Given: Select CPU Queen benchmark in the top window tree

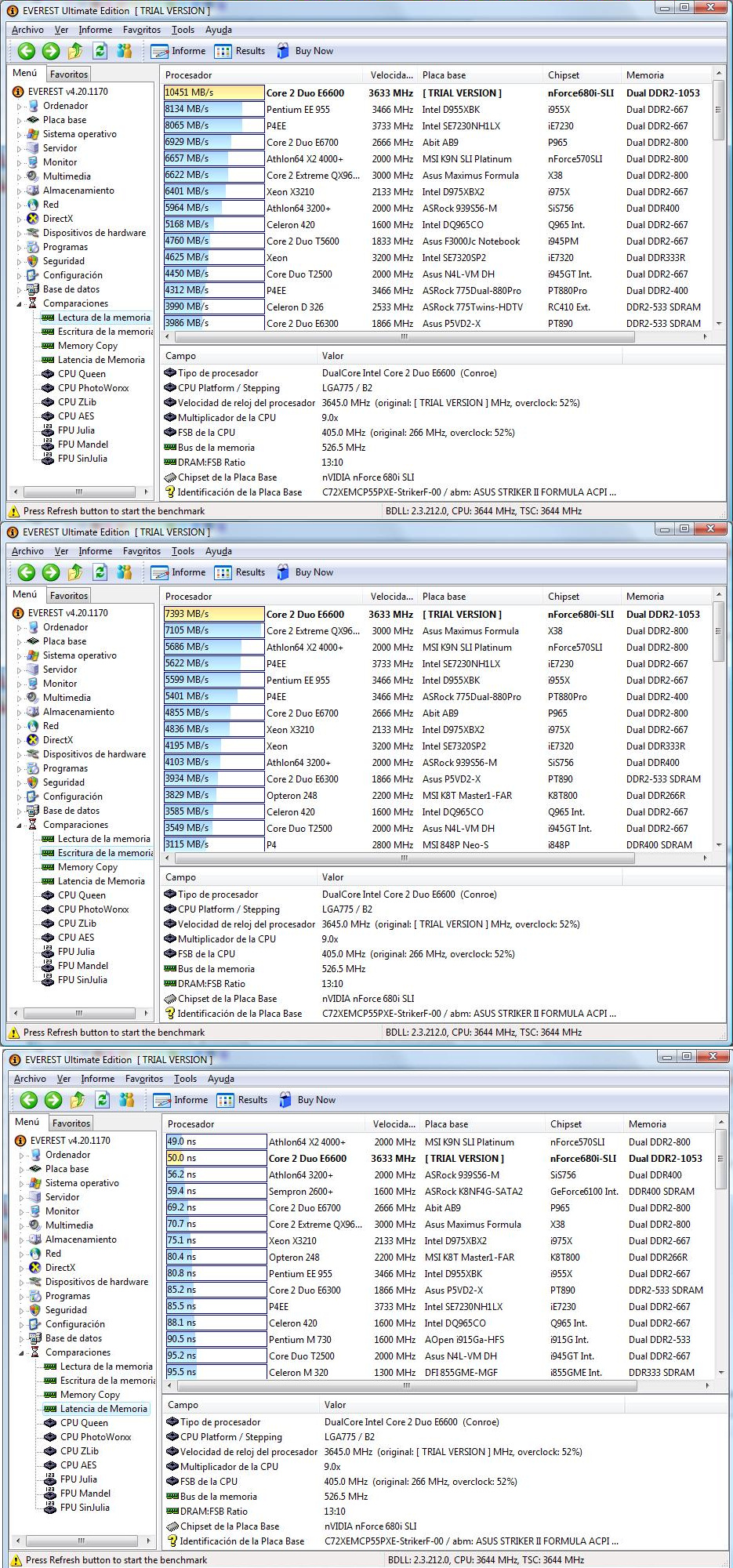Looking at the screenshot, I should coord(82,374).
